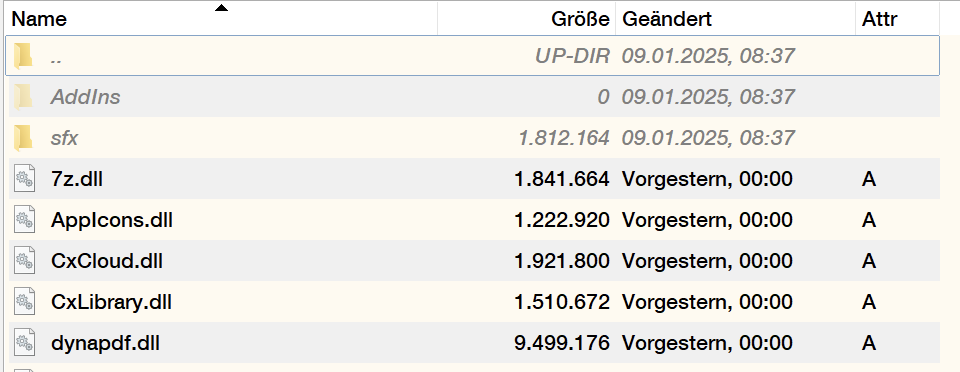Select the sfx folder name
This screenshot has width=960, height=372.
pos(64,138)
